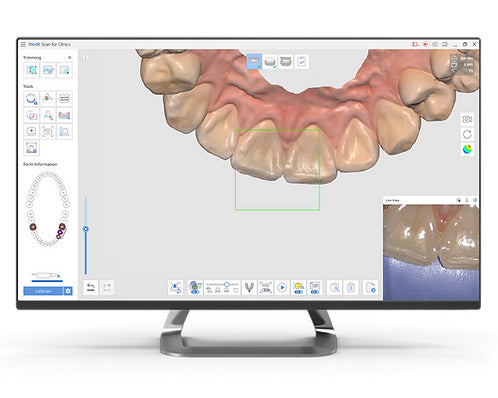
Task: Click the Calibrate button
Action: (43, 291)
